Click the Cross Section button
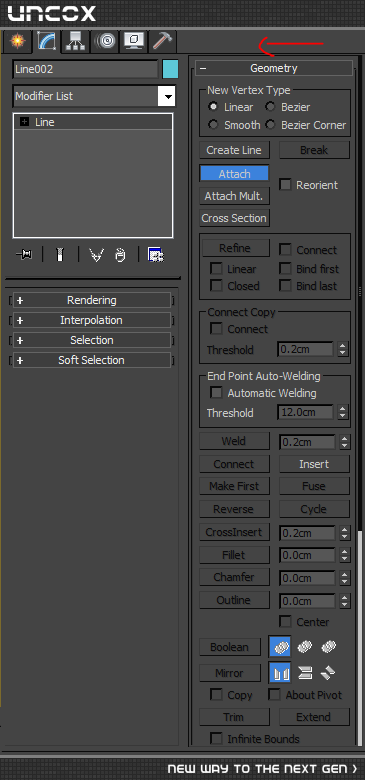The height and width of the screenshot is (780, 365). [x=234, y=218]
